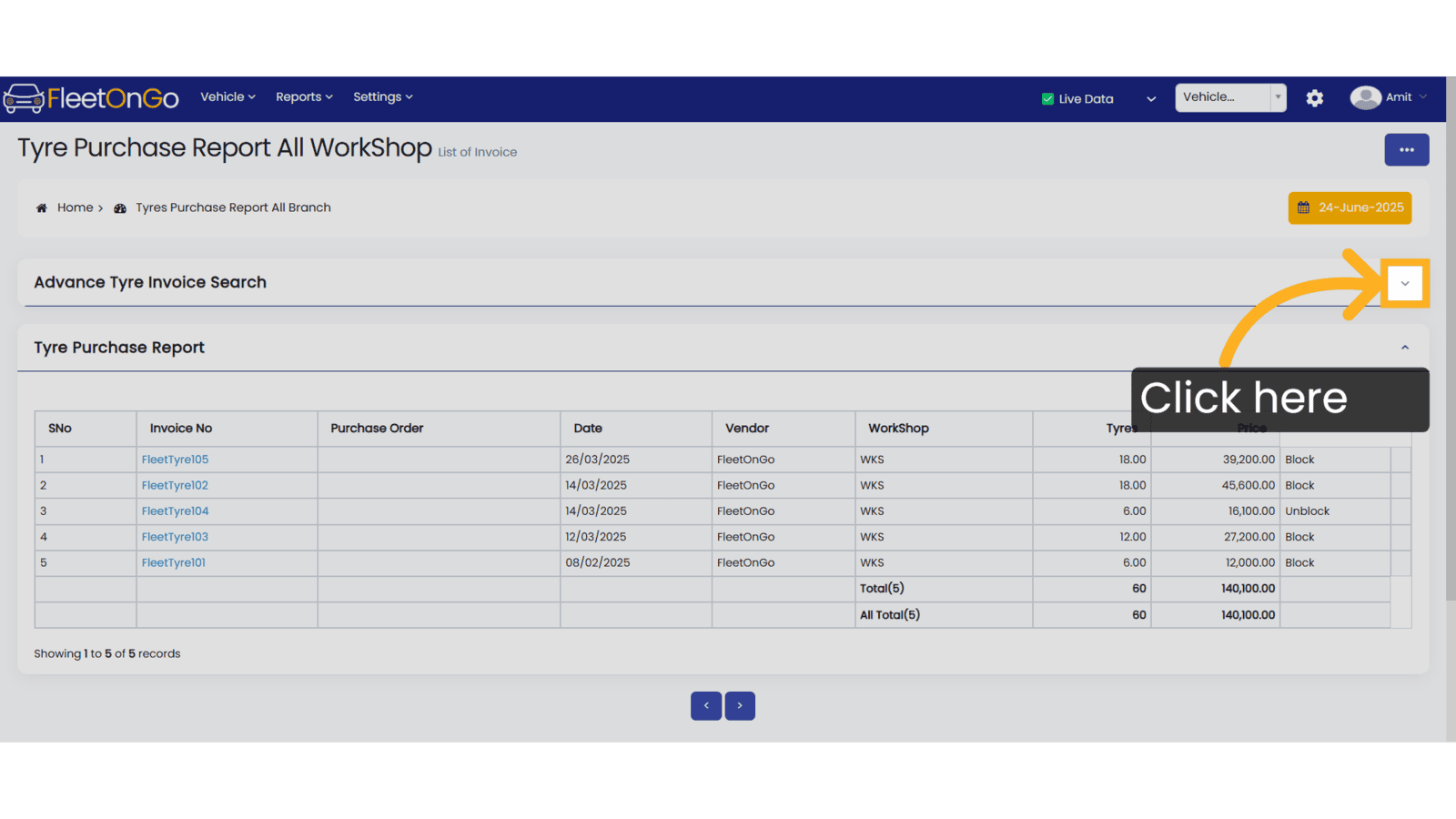
Task: Click Tyres Purchase Report All Branch breadcrumb
Action: tap(233, 207)
